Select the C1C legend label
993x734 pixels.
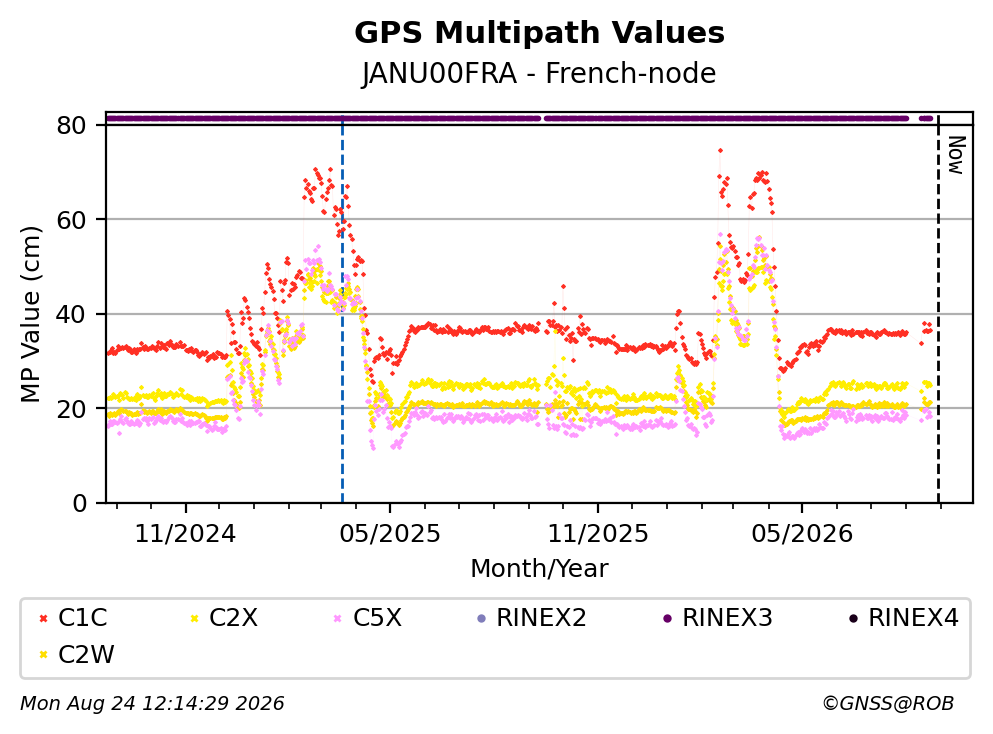point(83,617)
